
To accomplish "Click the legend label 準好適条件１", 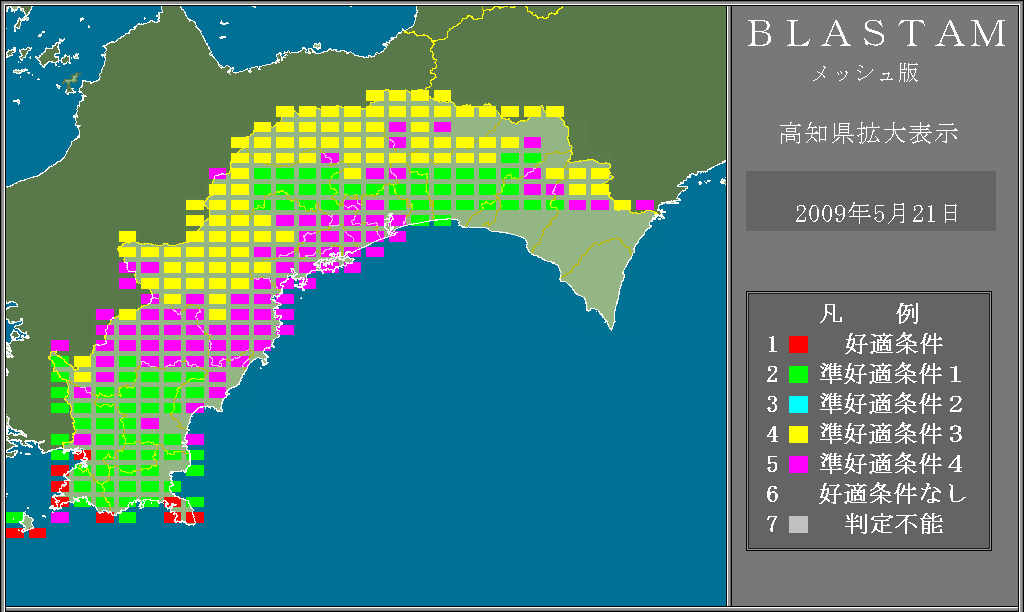I will [x=891, y=374].
